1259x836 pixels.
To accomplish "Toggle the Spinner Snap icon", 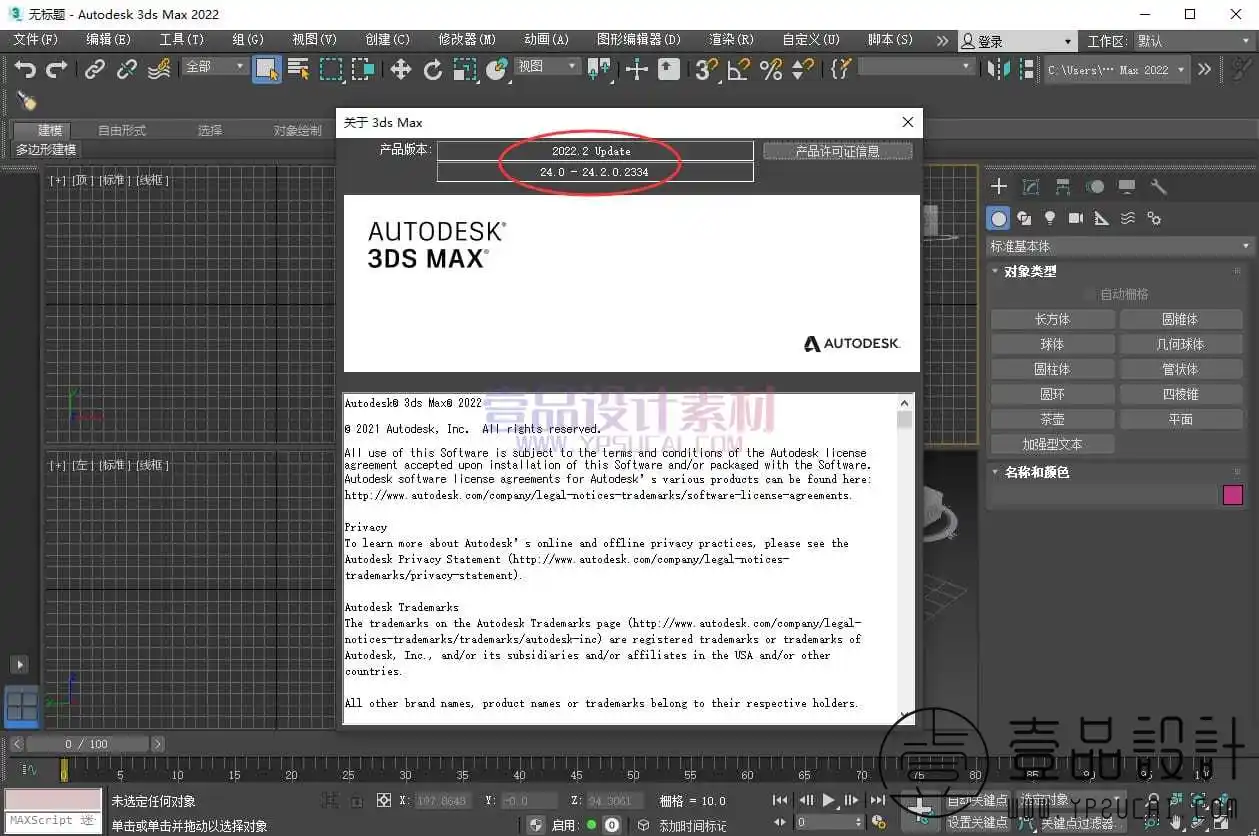I will 802,69.
